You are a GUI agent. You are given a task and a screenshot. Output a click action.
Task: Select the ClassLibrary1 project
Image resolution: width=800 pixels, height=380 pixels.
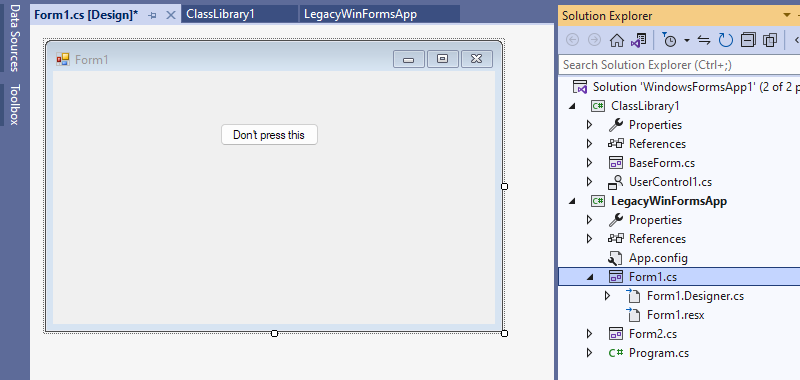(x=645, y=106)
